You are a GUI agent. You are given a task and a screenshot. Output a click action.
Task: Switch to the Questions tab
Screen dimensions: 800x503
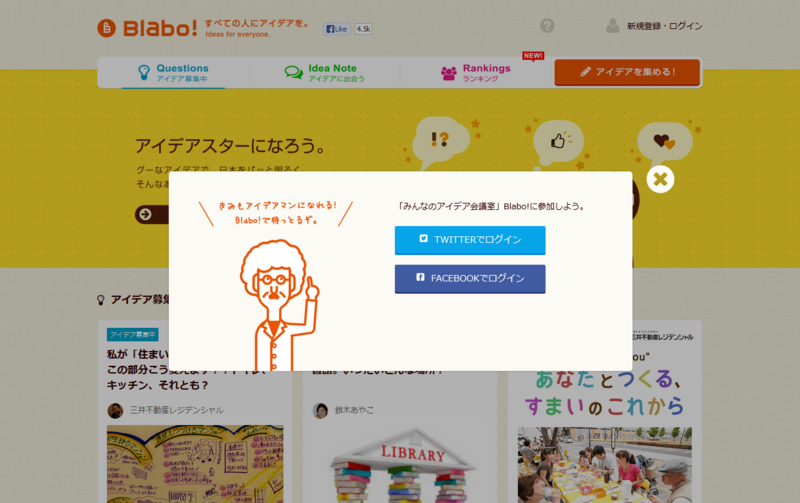click(x=173, y=73)
